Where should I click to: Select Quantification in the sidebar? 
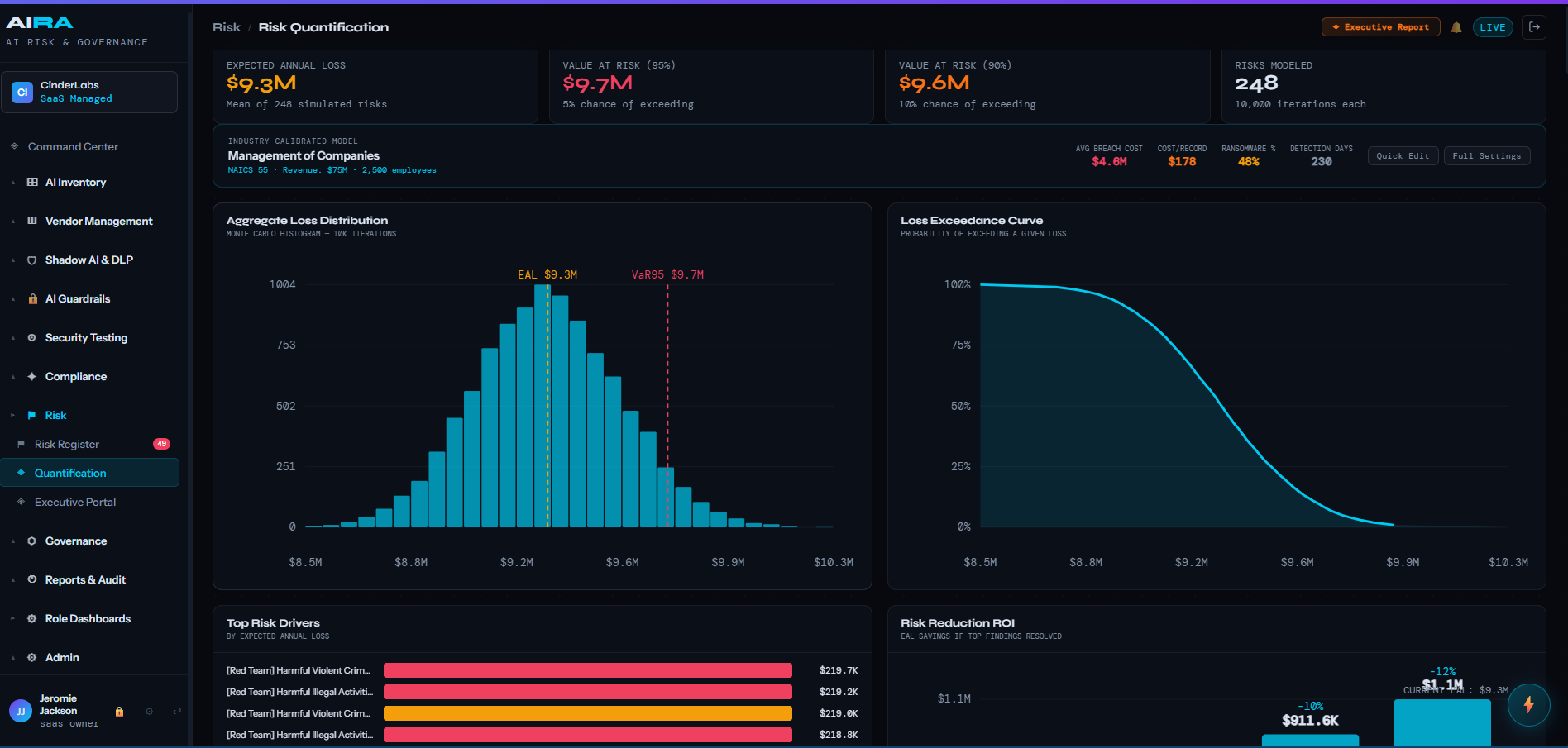tap(89, 473)
